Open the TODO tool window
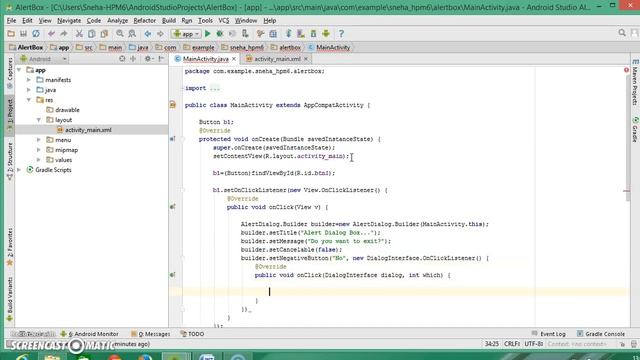The width and height of the screenshot is (640, 360). [192, 334]
